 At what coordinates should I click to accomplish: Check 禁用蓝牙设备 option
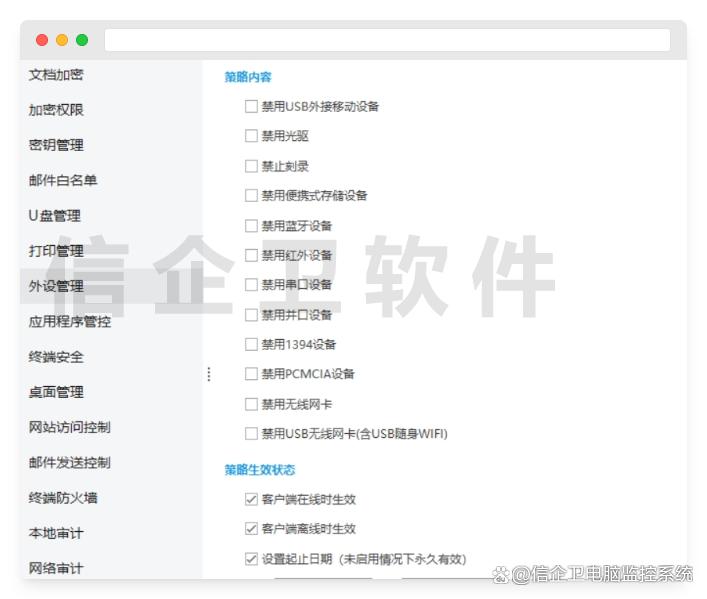click(x=251, y=226)
